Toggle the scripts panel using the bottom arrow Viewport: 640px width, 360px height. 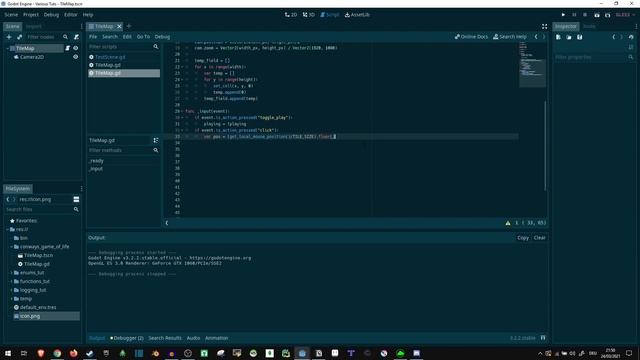coord(167,223)
